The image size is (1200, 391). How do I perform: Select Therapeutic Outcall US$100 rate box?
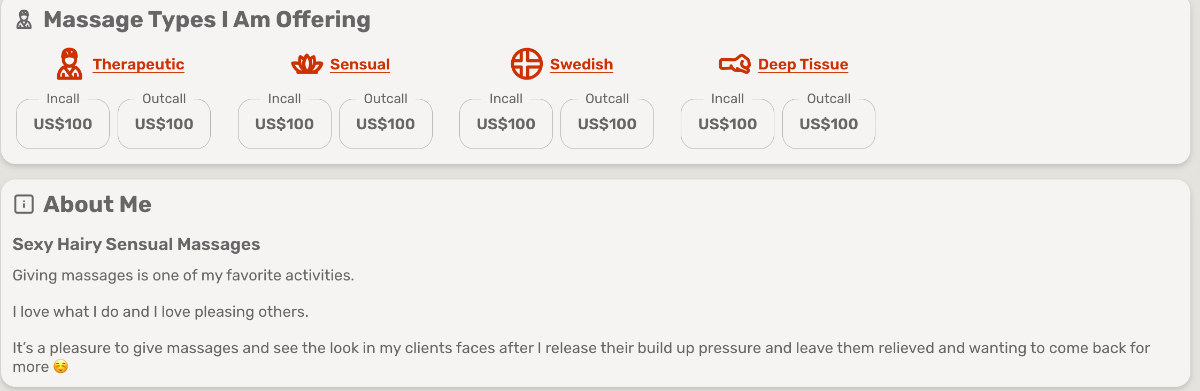pyautogui.click(x=164, y=124)
